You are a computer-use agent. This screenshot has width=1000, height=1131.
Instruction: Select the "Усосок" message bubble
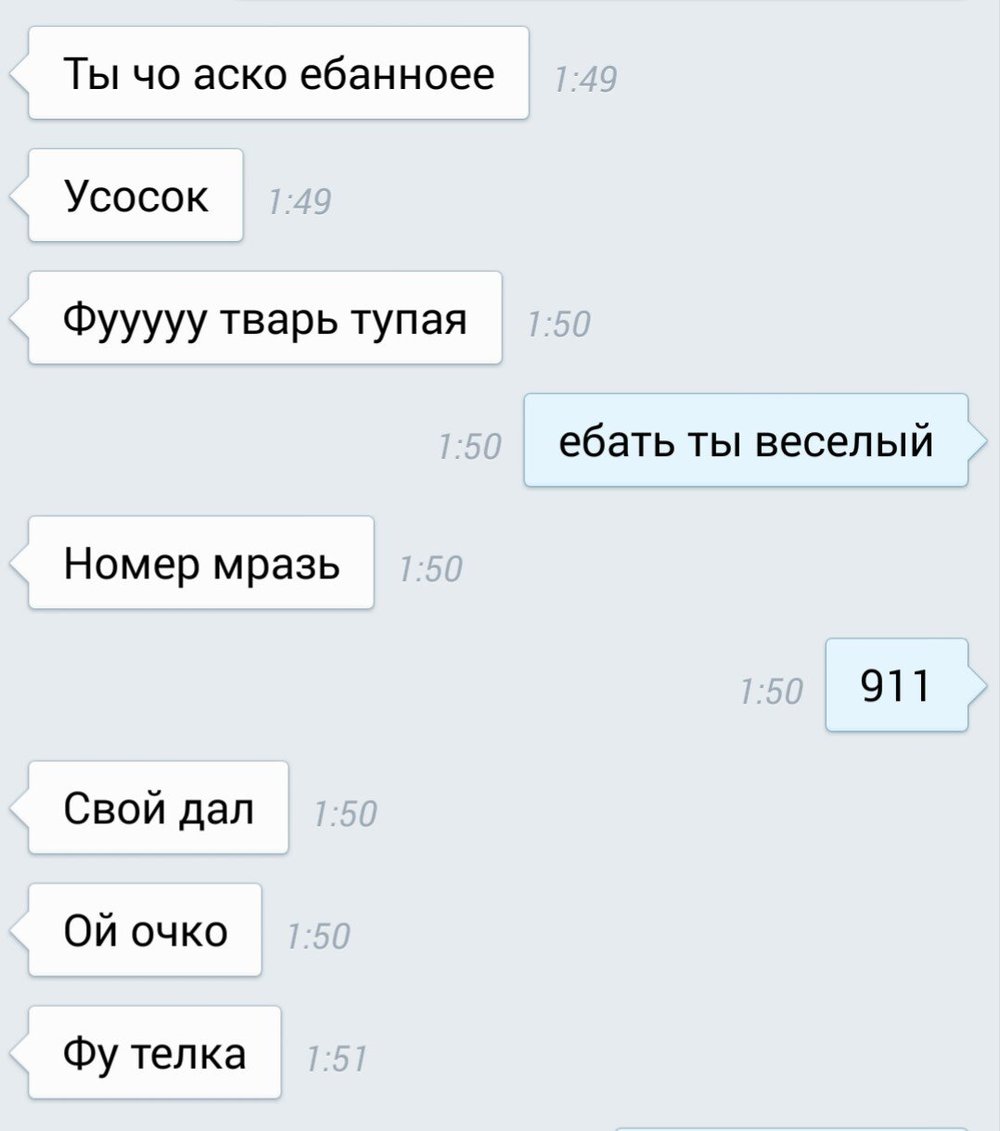[136, 195]
